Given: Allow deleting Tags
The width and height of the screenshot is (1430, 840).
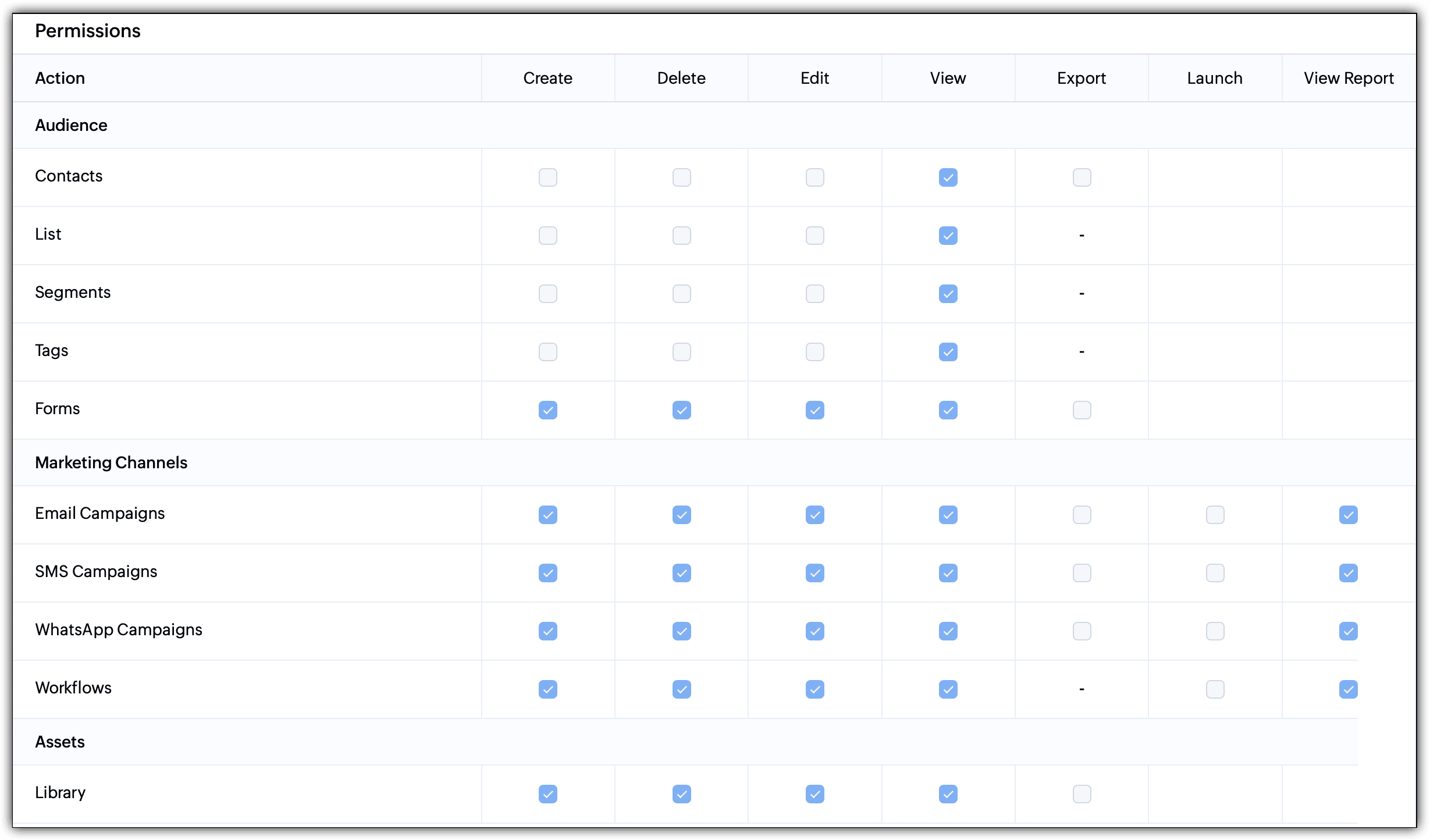Looking at the screenshot, I should [681, 352].
